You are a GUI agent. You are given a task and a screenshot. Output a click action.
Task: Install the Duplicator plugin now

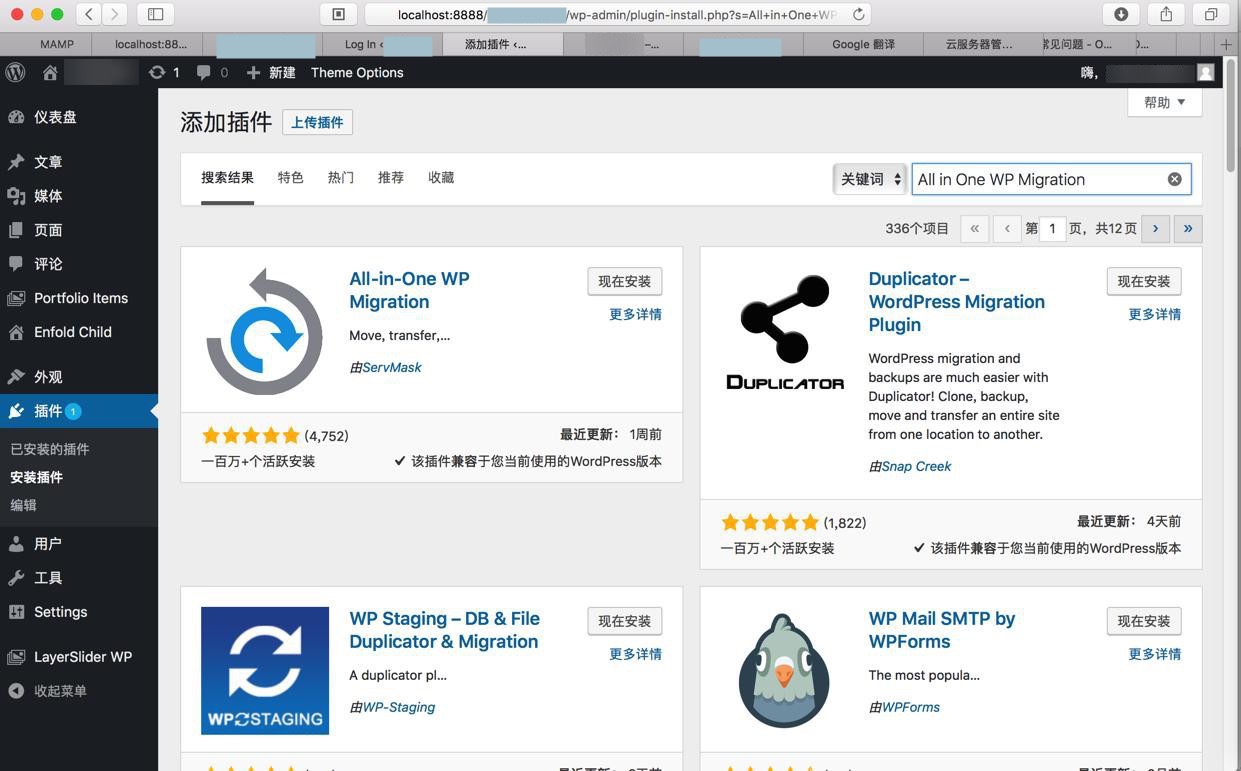[x=1144, y=281]
